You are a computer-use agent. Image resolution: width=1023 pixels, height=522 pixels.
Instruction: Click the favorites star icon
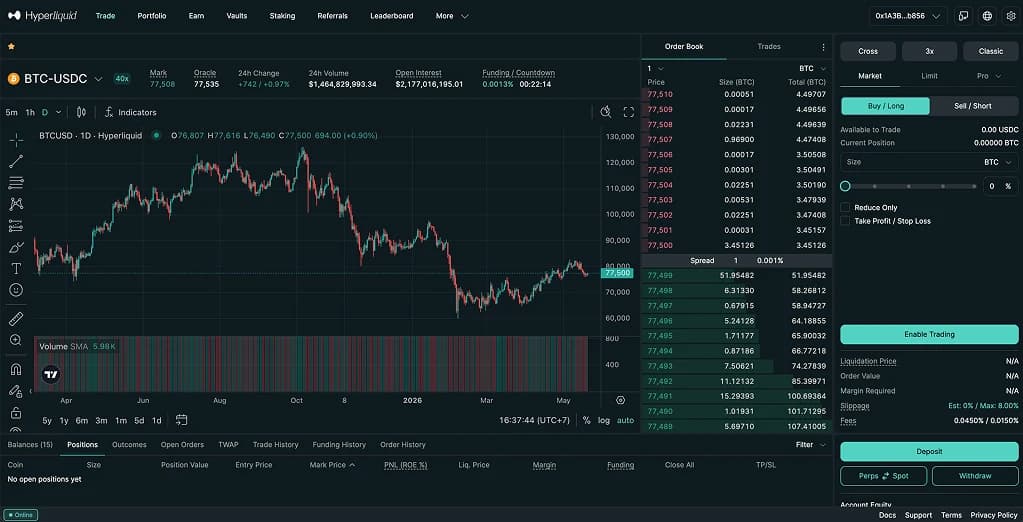(11, 46)
